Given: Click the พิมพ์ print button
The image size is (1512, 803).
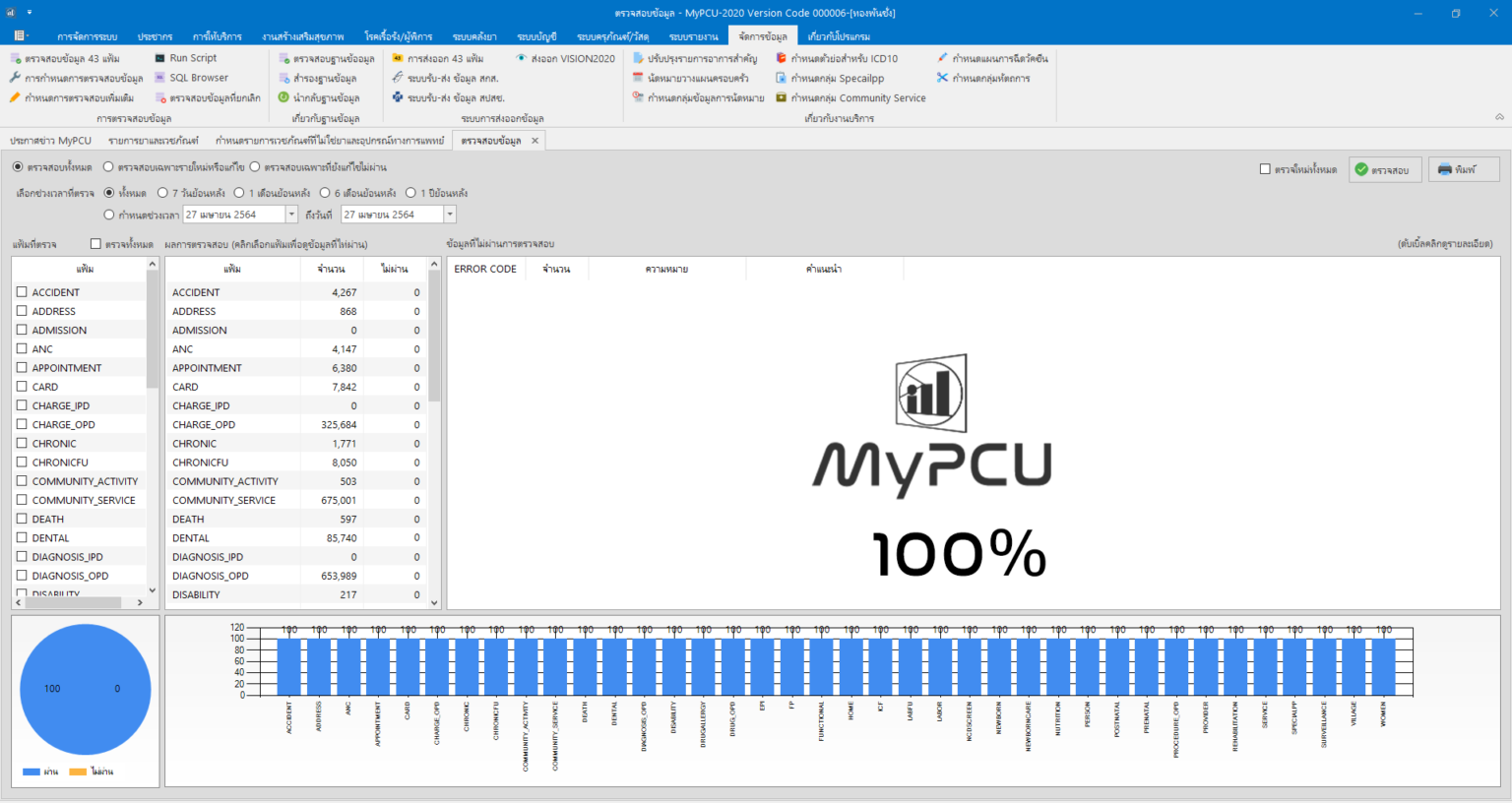Looking at the screenshot, I should click(1463, 168).
